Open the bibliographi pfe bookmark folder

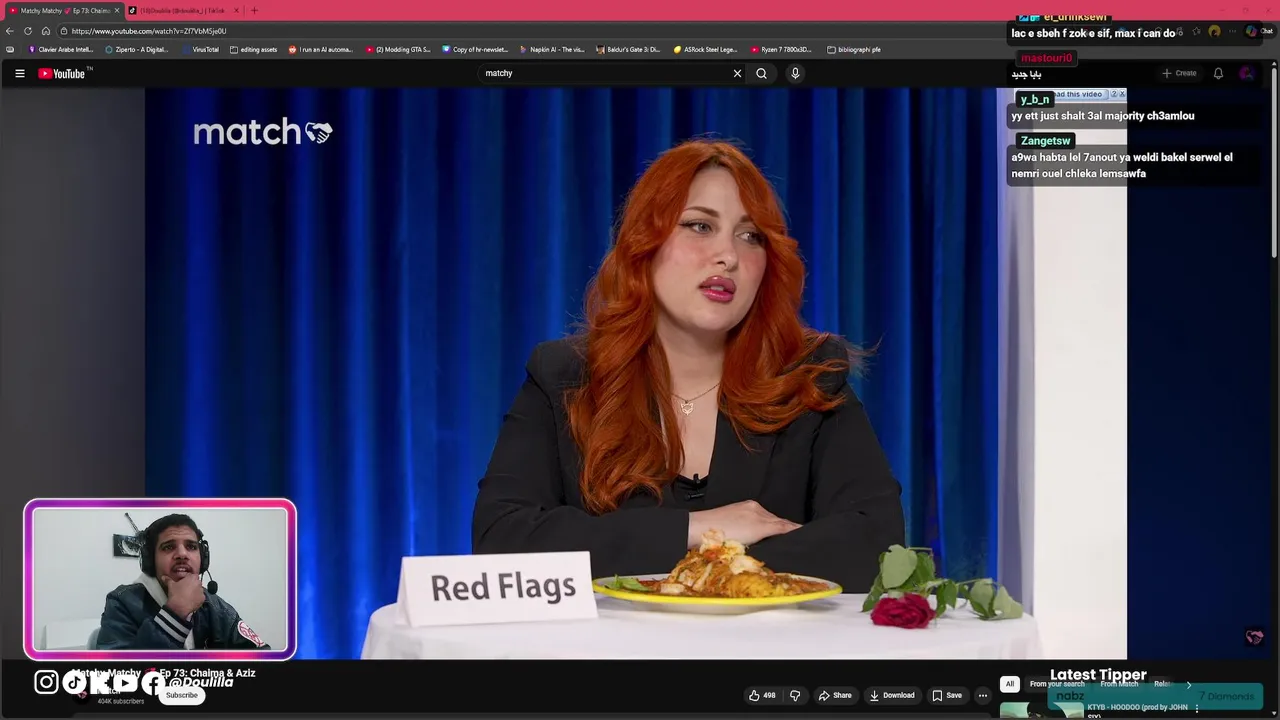854,49
